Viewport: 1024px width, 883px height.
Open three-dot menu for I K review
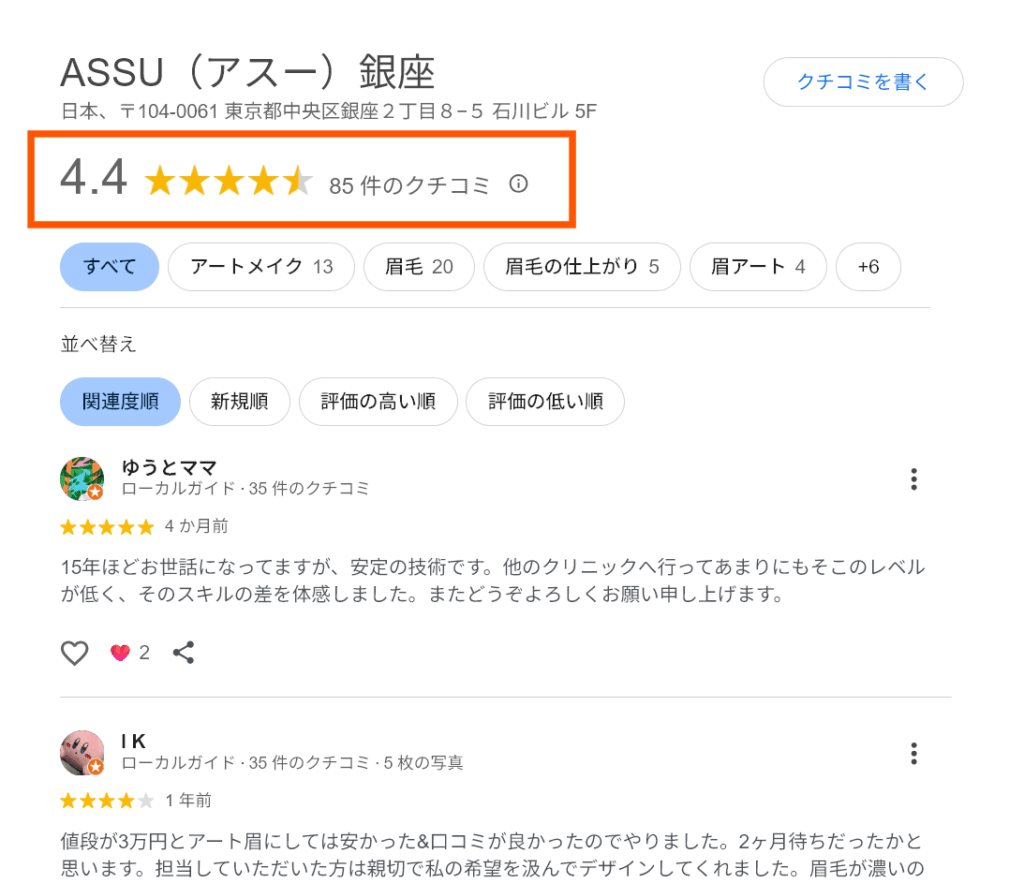(913, 753)
